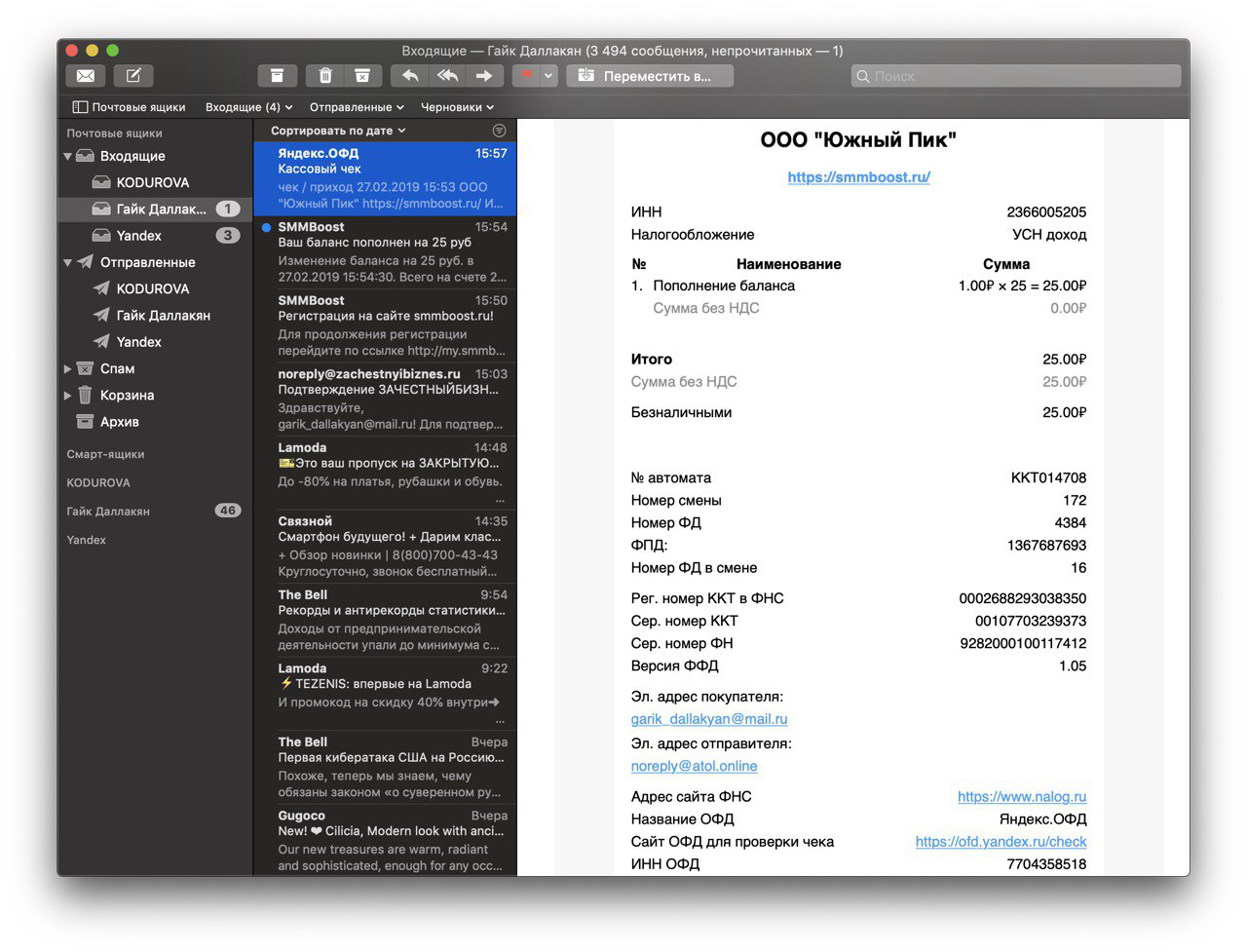1247x952 pixels.
Task: Open The Bell message from 9:54
Action: pyautogui.click(x=385, y=621)
